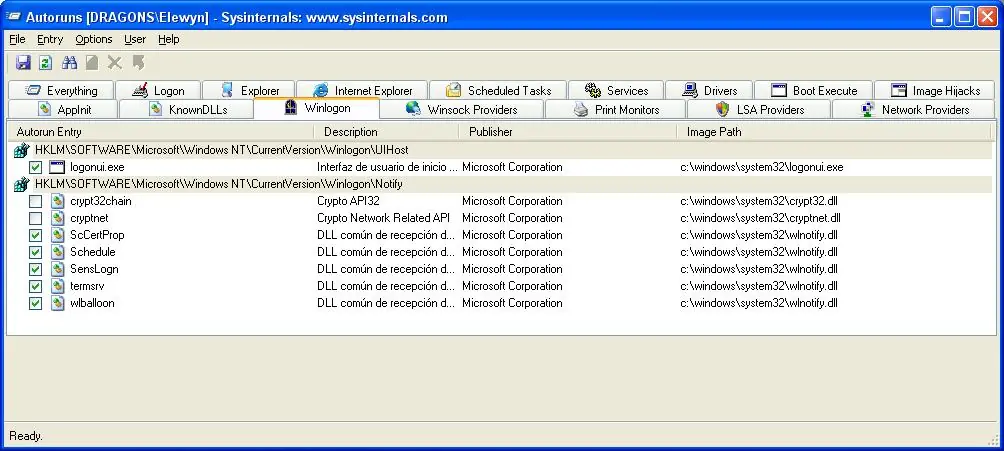
Task: Switch to the Services tab
Action: point(616,90)
